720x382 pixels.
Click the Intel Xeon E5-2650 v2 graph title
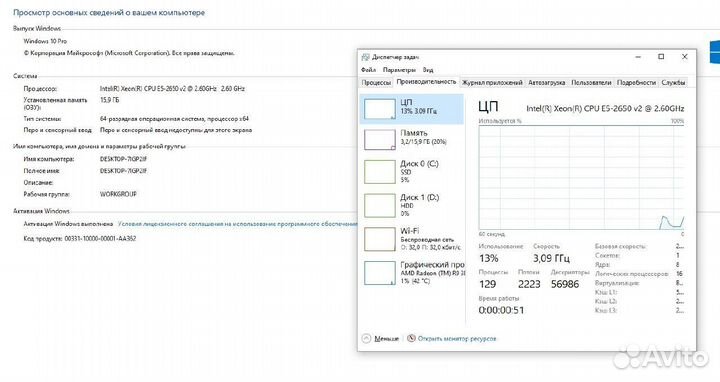click(x=605, y=109)
